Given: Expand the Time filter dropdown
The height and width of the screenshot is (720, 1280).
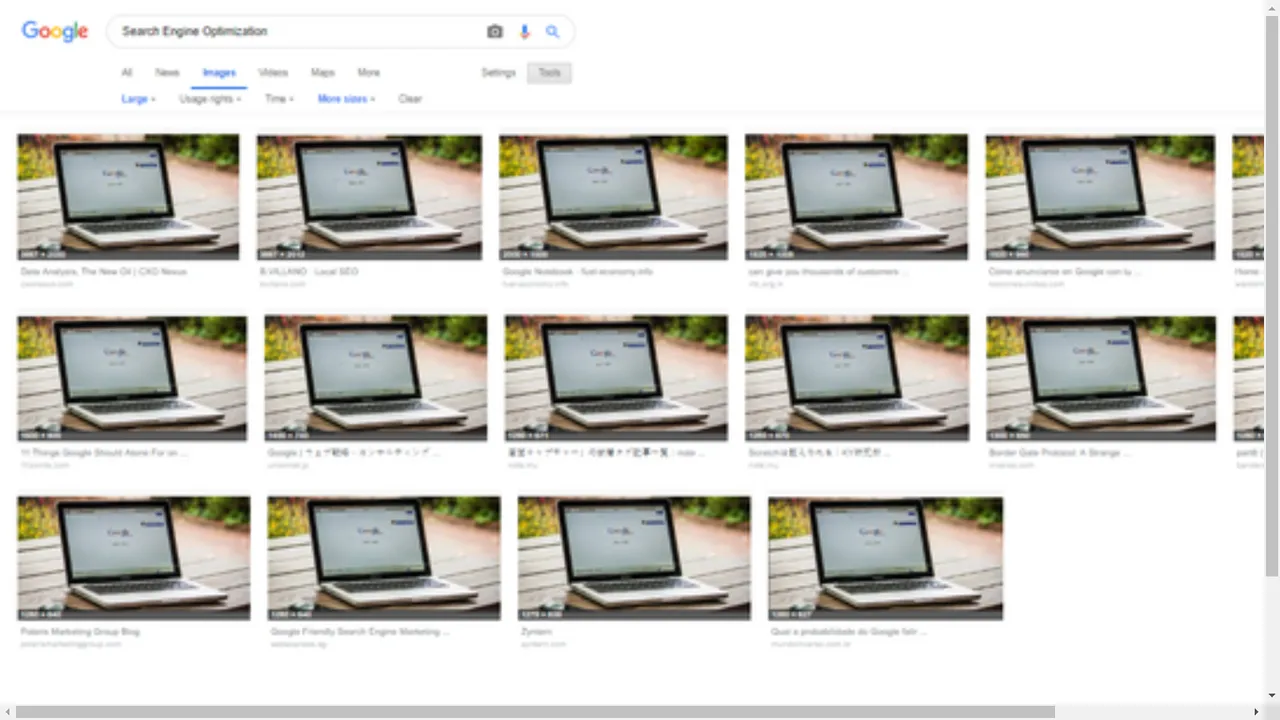Looking at the screenshot, I should click(279, 99).
